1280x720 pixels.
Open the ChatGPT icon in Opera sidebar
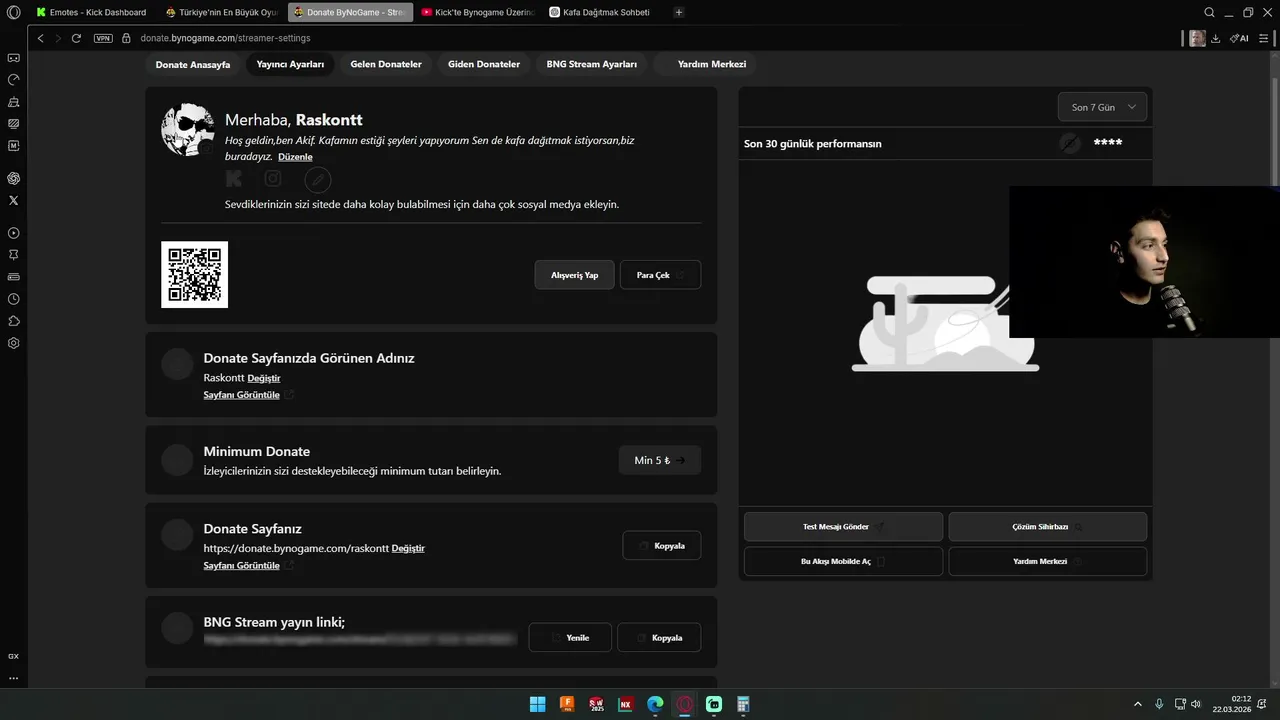pyautogui.click(x=13, y=178)
